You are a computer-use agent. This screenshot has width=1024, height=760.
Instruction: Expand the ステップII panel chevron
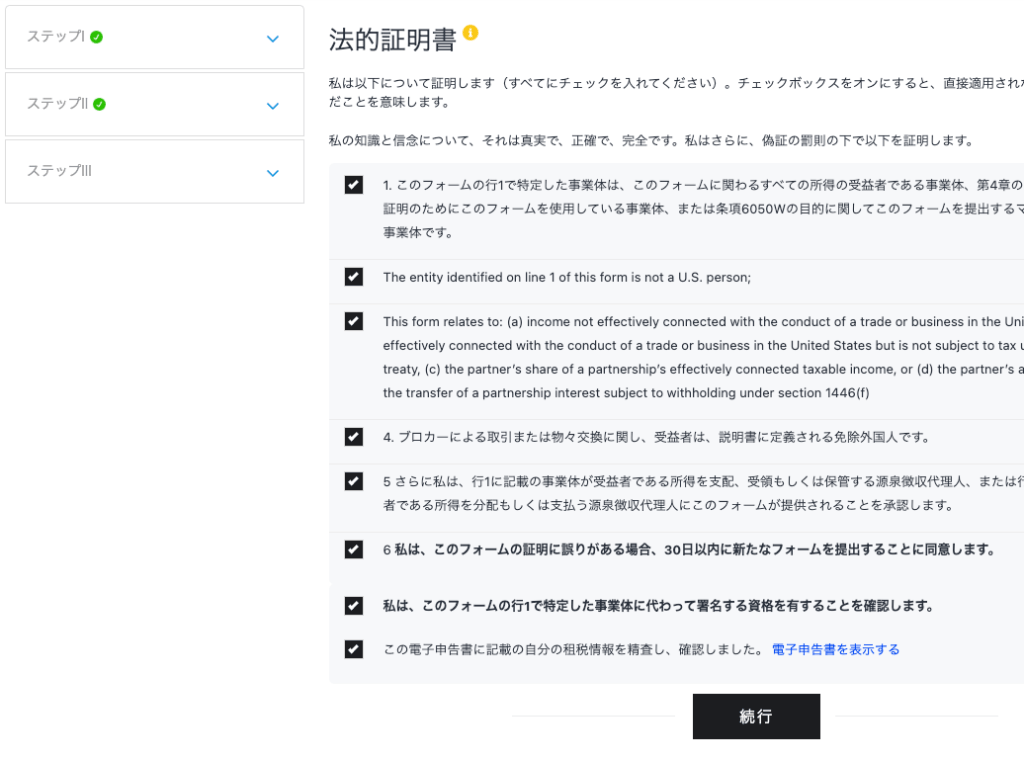click(273, 106)
